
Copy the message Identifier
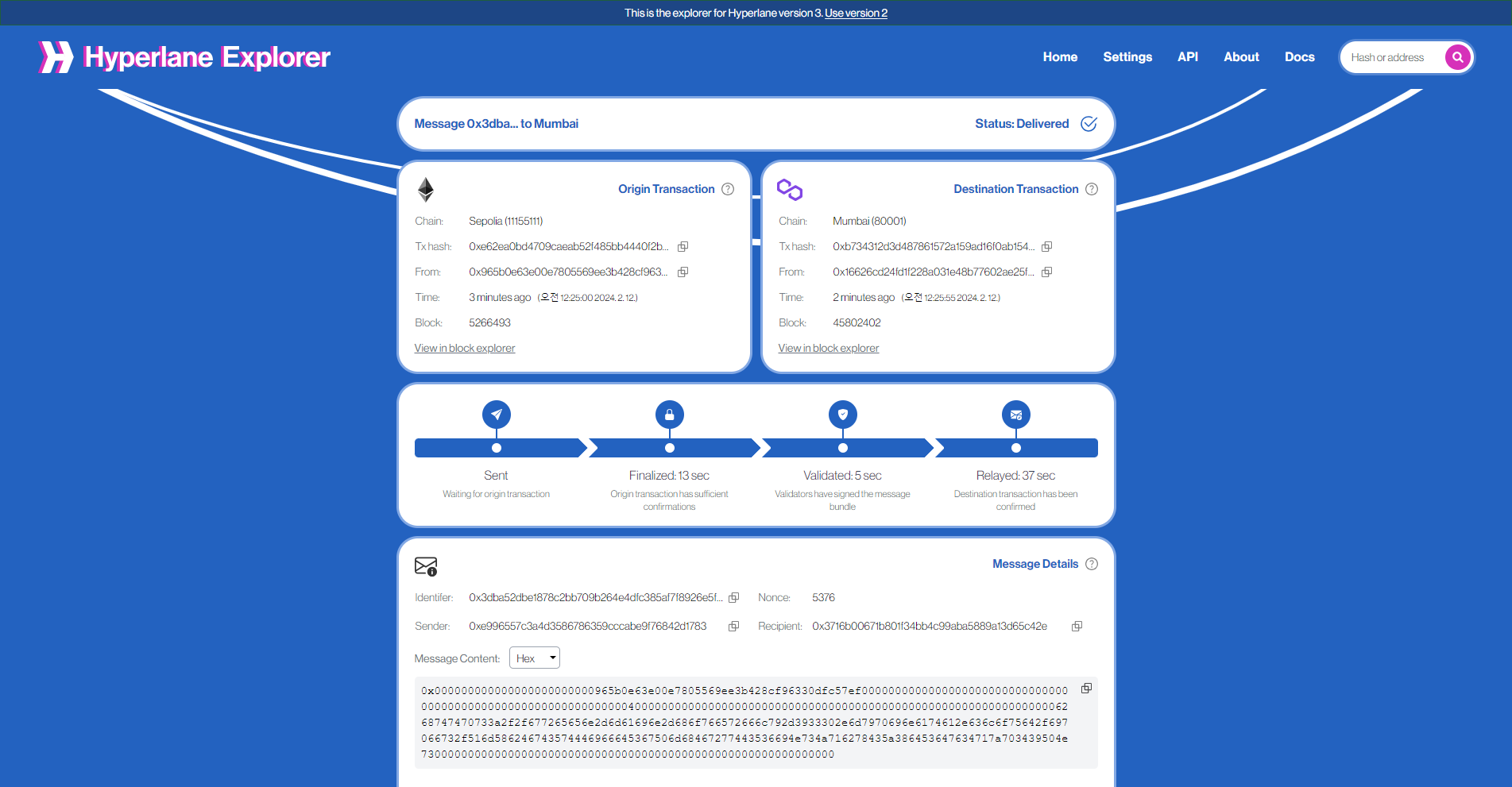pyautogui.click(x=733, y=597)
